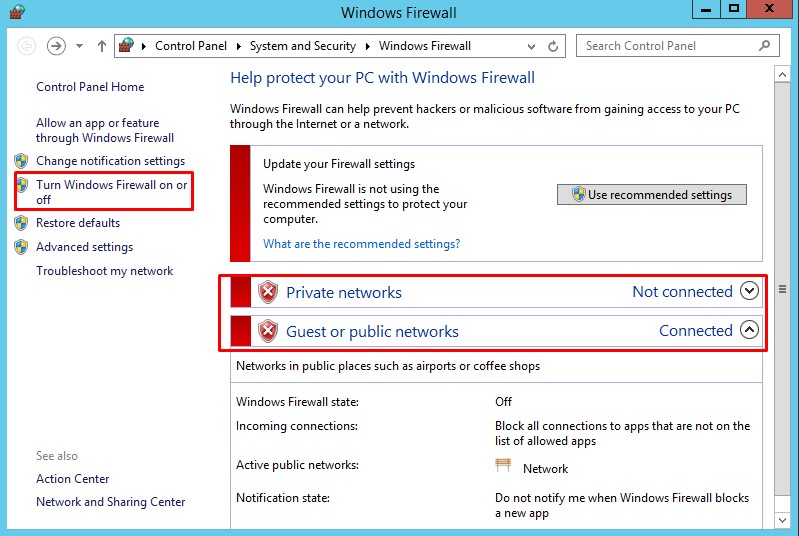This screenshot has width=799, height=536.
Task: Click shield icon beside Turn Windows Firewall on or off
Action: point(21,184)
